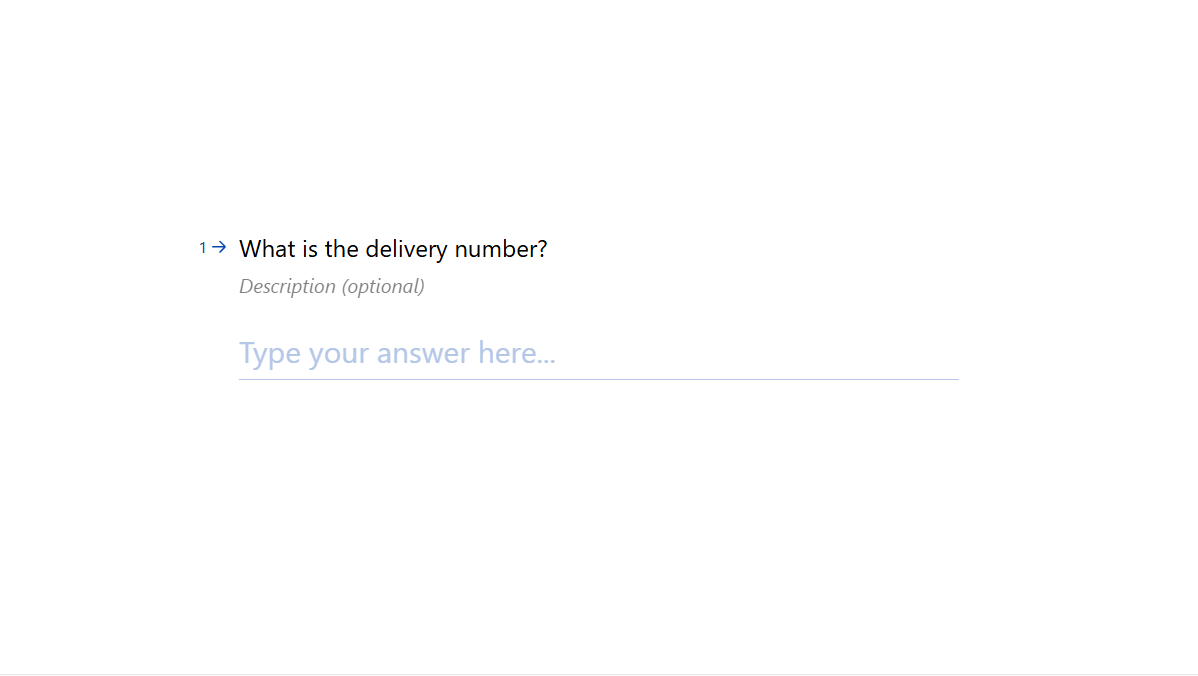This screenshot has height=676, width=1198.
Task: Select the question number 1 indicator
Action: click(x=203, y=247)
